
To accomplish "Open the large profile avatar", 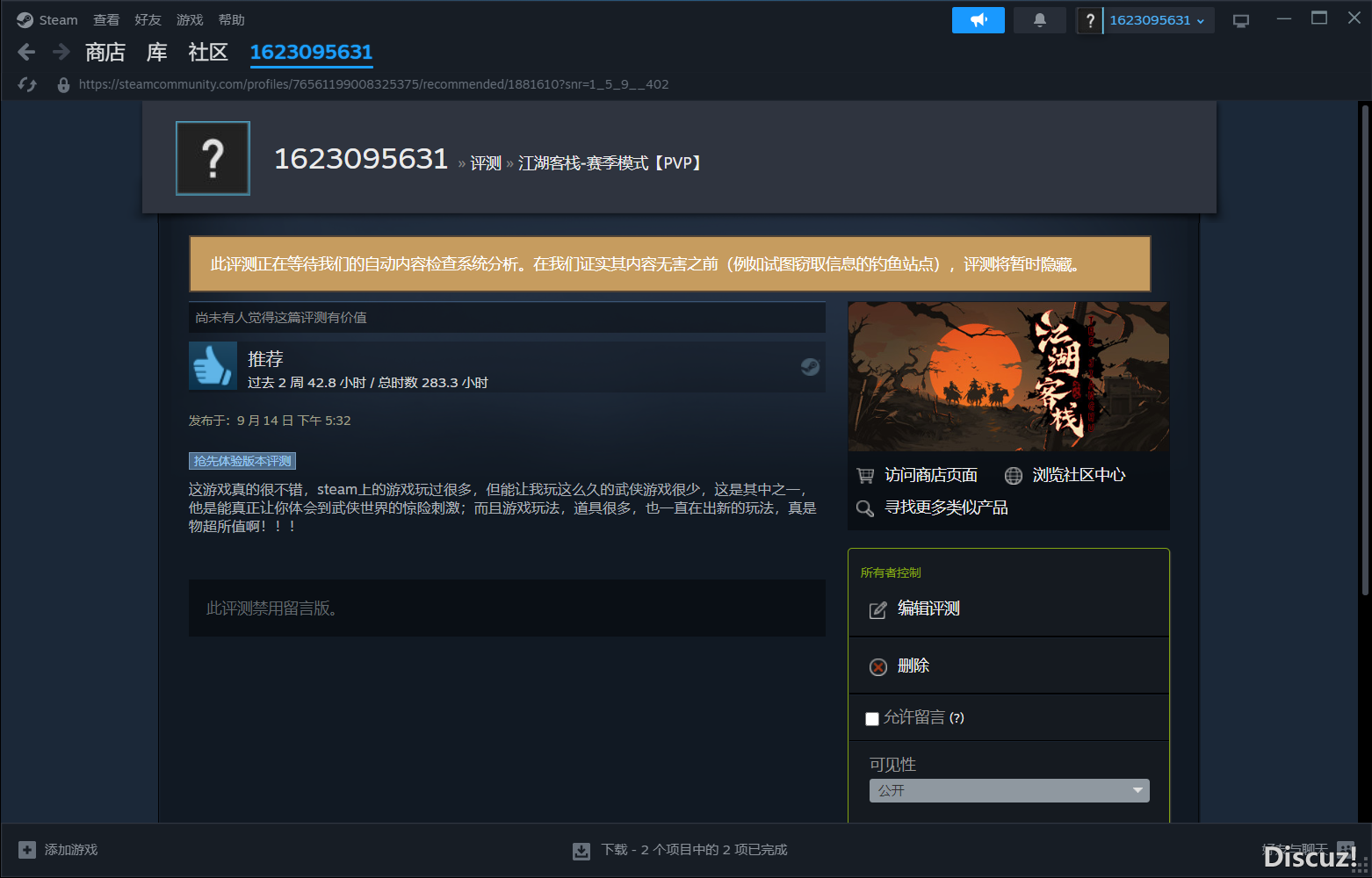I will [x=213, y=158].
